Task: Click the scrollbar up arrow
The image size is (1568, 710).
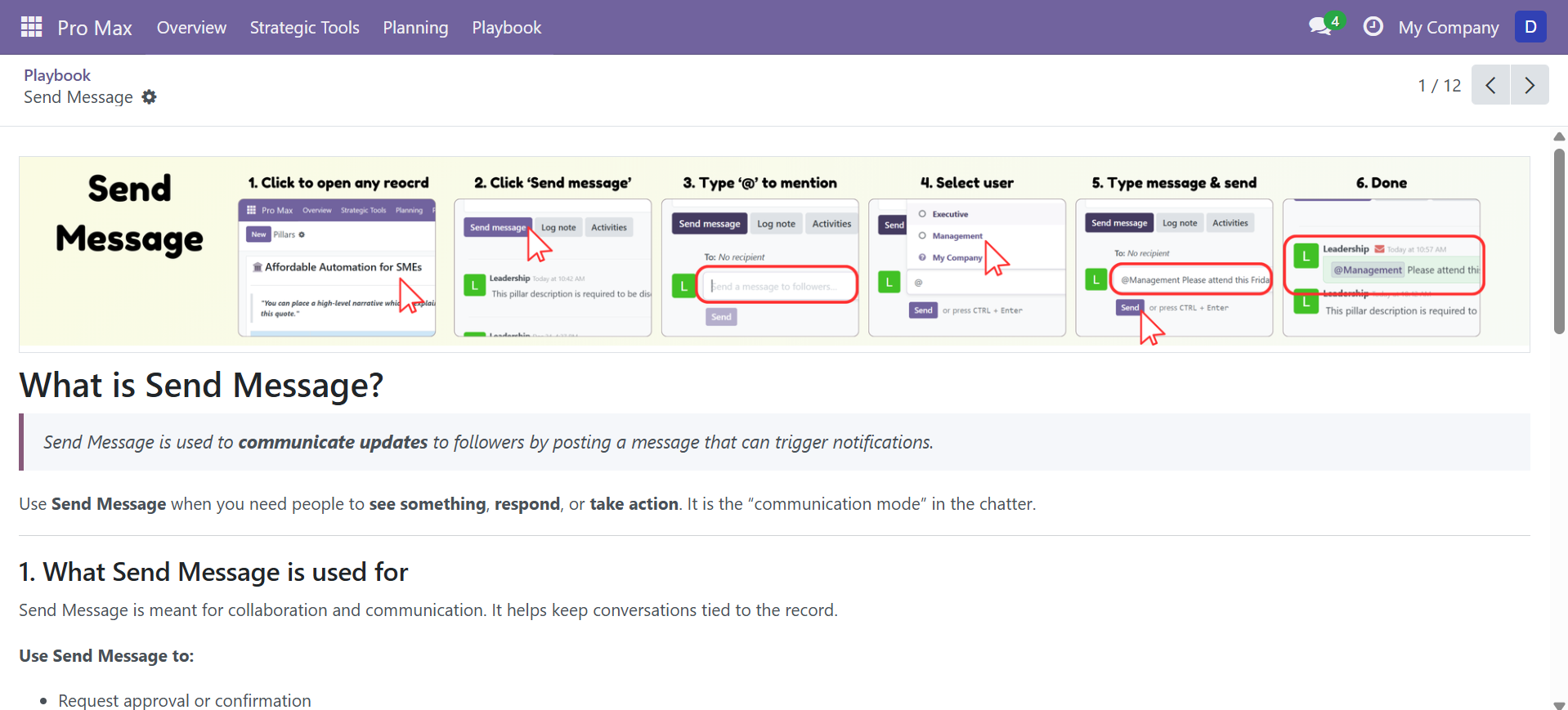Action: point(1559,136)
